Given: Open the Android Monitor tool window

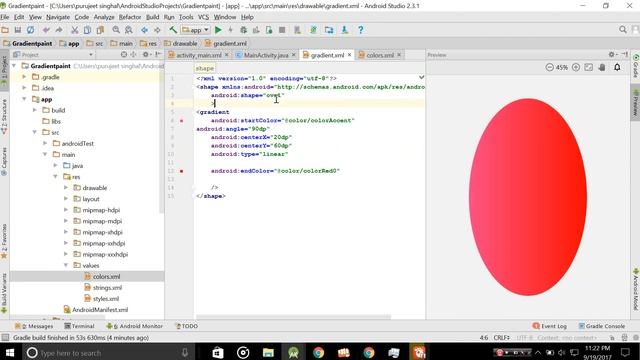Looking at the screenshot, I should pos(134,326).
